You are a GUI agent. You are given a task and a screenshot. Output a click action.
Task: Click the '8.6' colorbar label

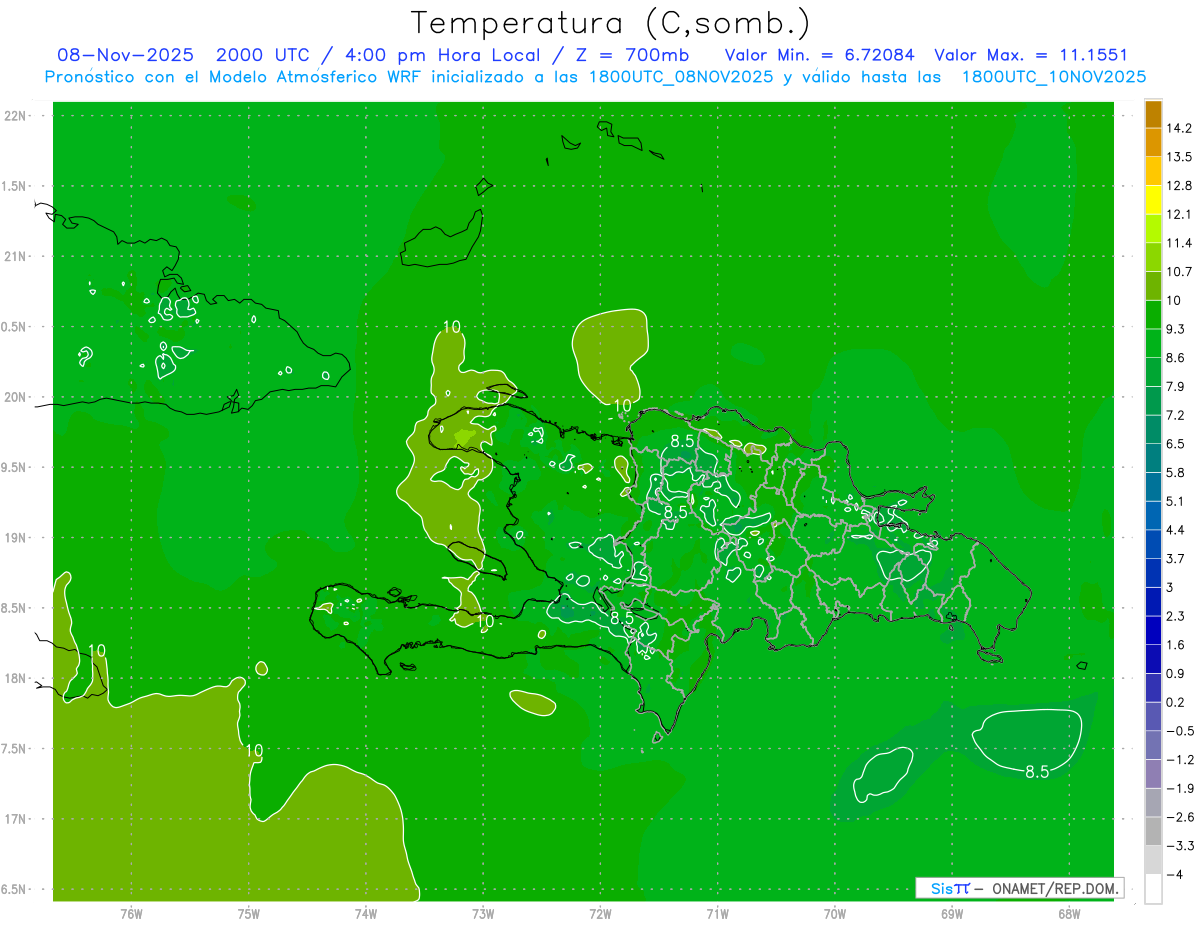tap(1176, 357)
